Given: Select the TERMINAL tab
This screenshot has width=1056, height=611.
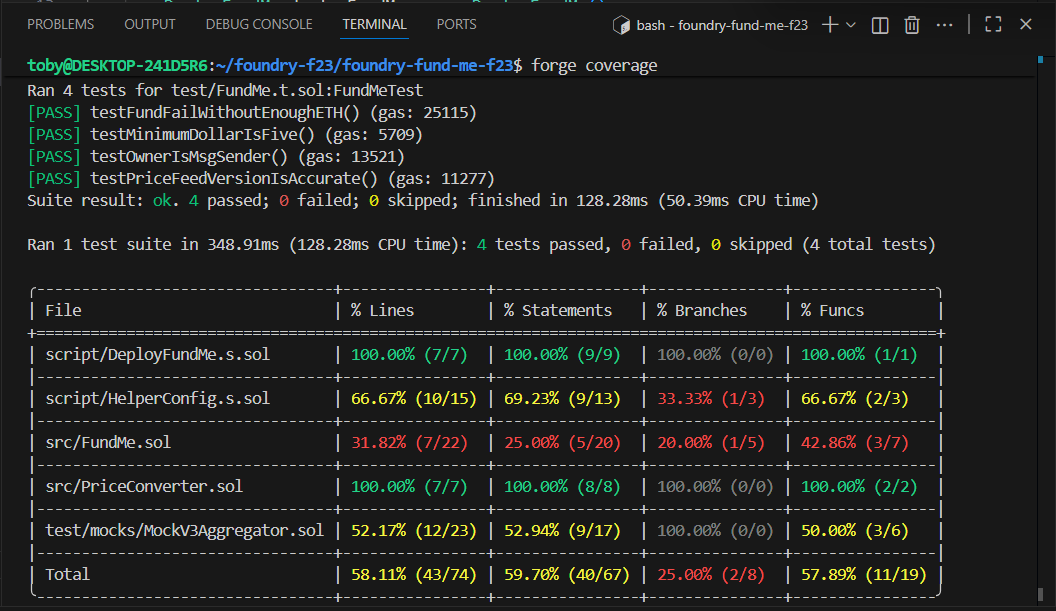Looking at the screenshot, I should (374, 24).
